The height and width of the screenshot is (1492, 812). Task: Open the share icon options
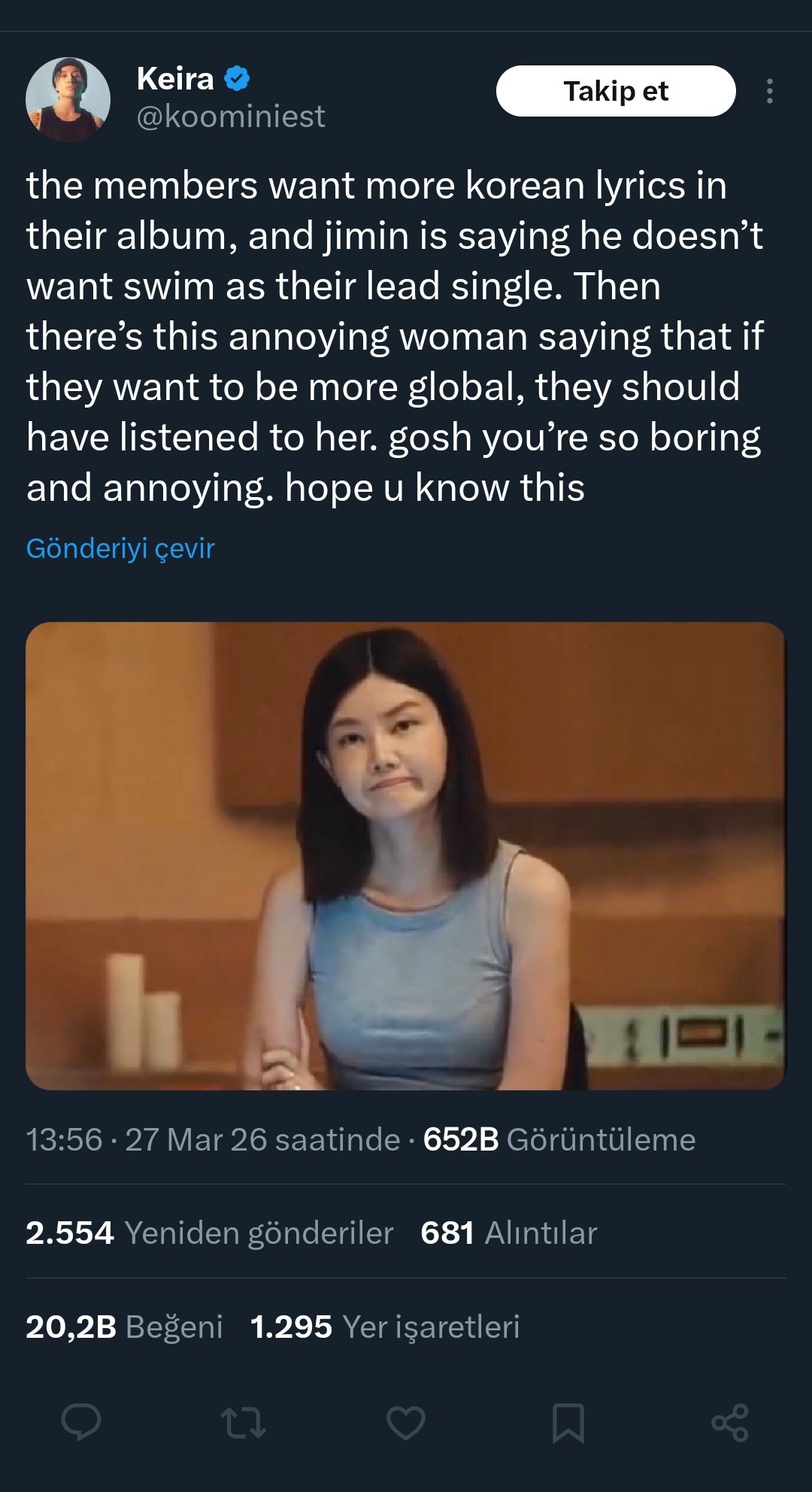tap(729, 1422)
